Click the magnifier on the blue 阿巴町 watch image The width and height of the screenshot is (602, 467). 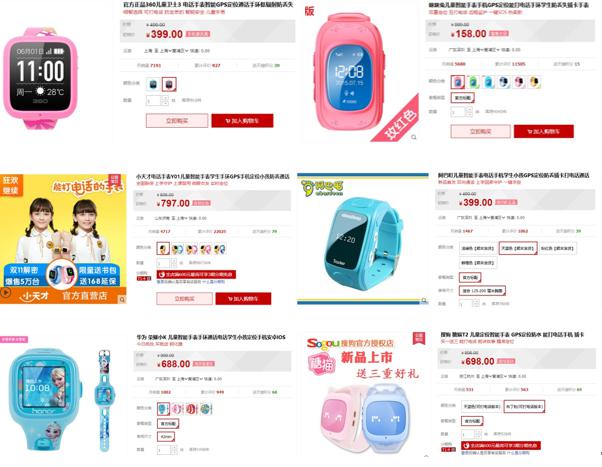[x=424, y=300]
